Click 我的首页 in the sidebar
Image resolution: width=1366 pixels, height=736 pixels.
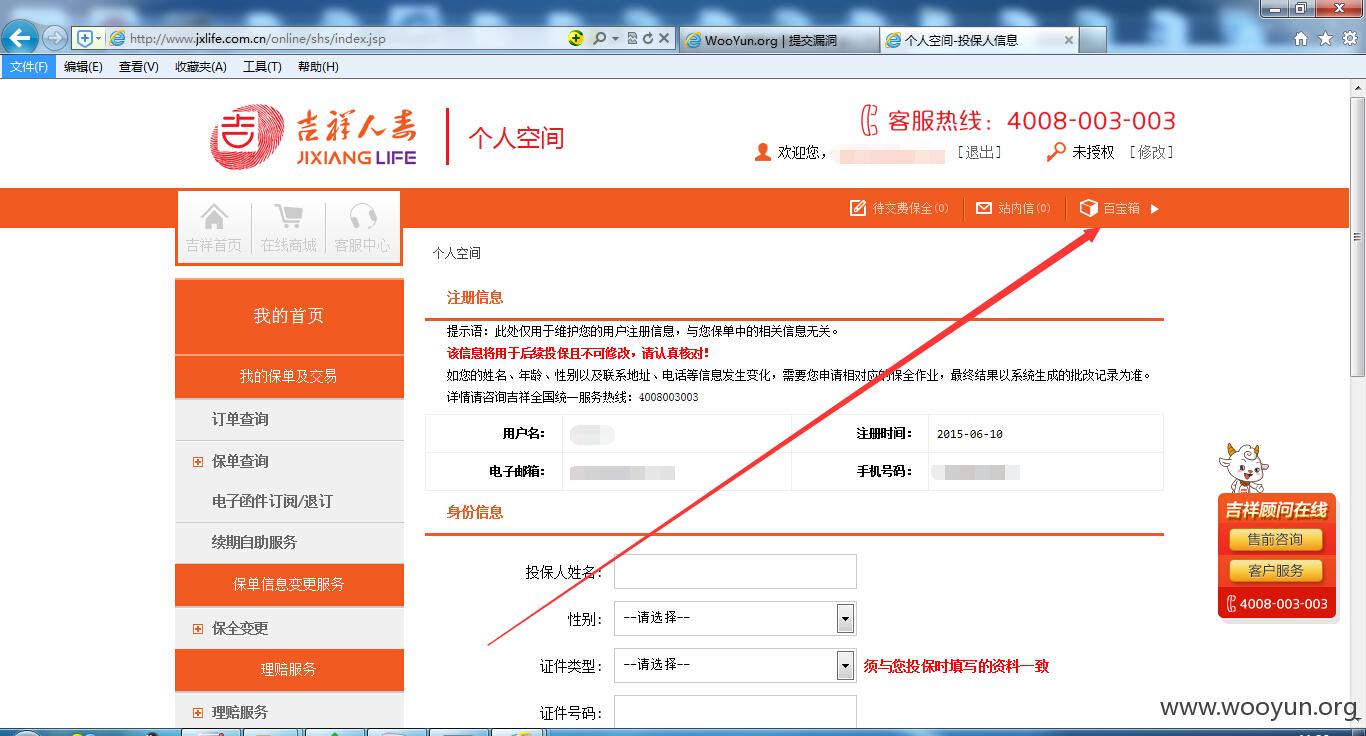pyautogui.click(x=289, y=316)
